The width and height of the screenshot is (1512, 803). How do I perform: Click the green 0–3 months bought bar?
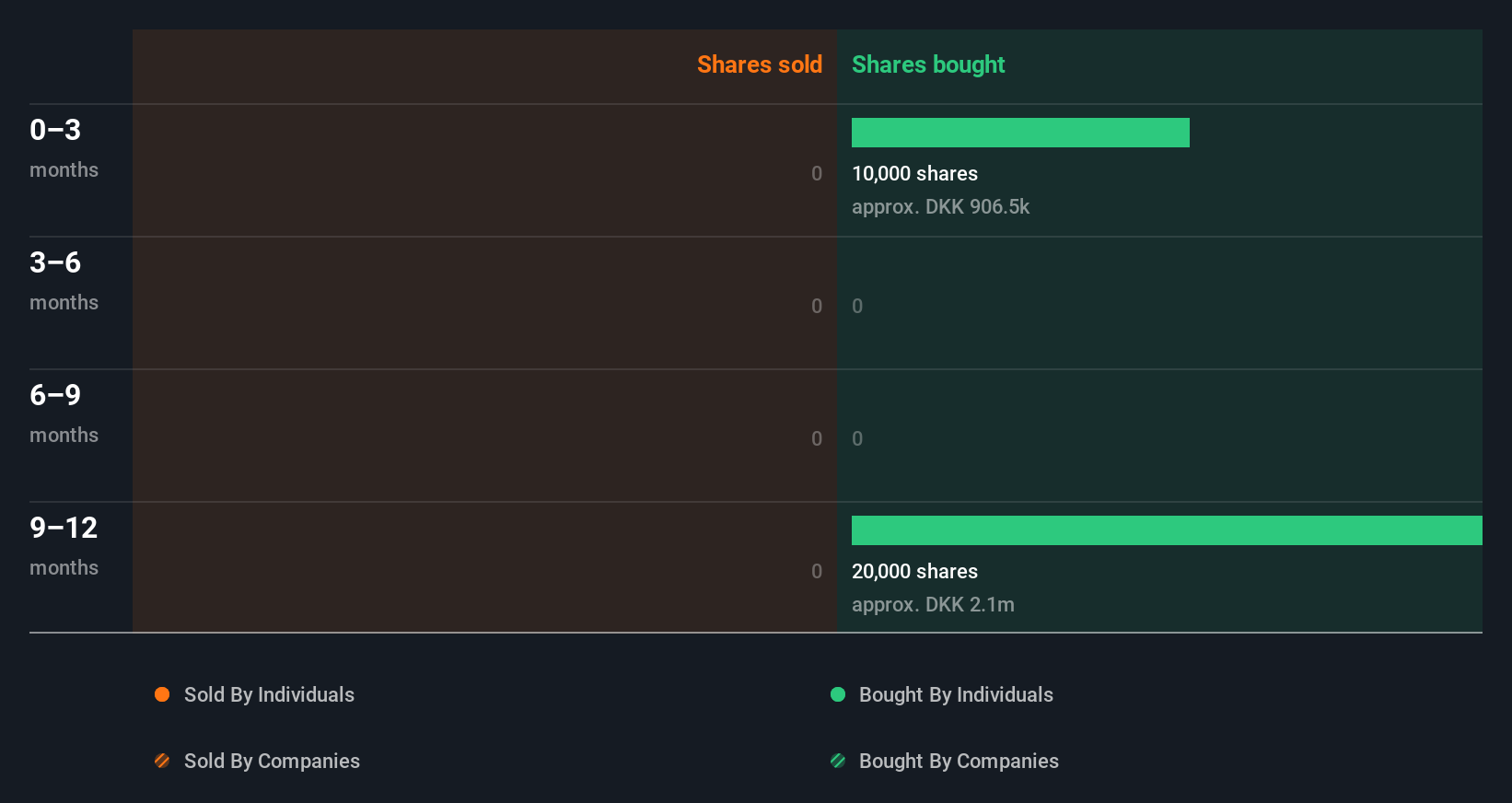coord(1020,133)
